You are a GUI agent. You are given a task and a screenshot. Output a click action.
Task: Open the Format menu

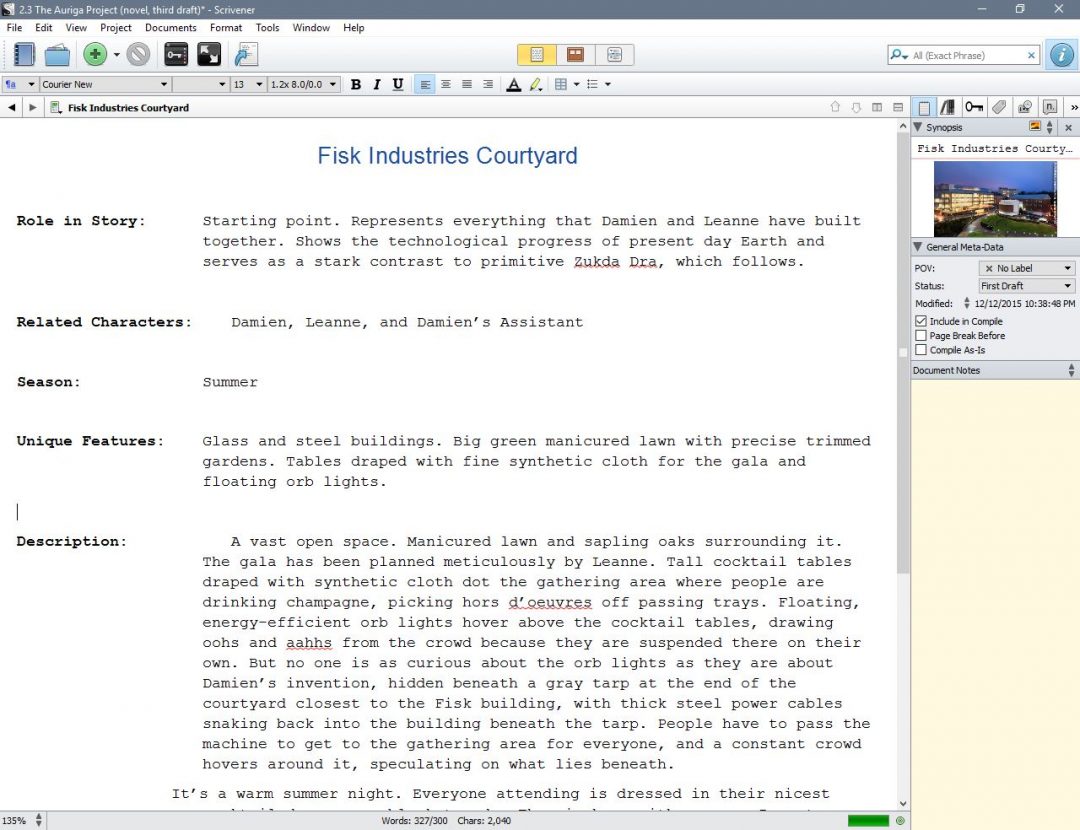(x=226, y=28)
